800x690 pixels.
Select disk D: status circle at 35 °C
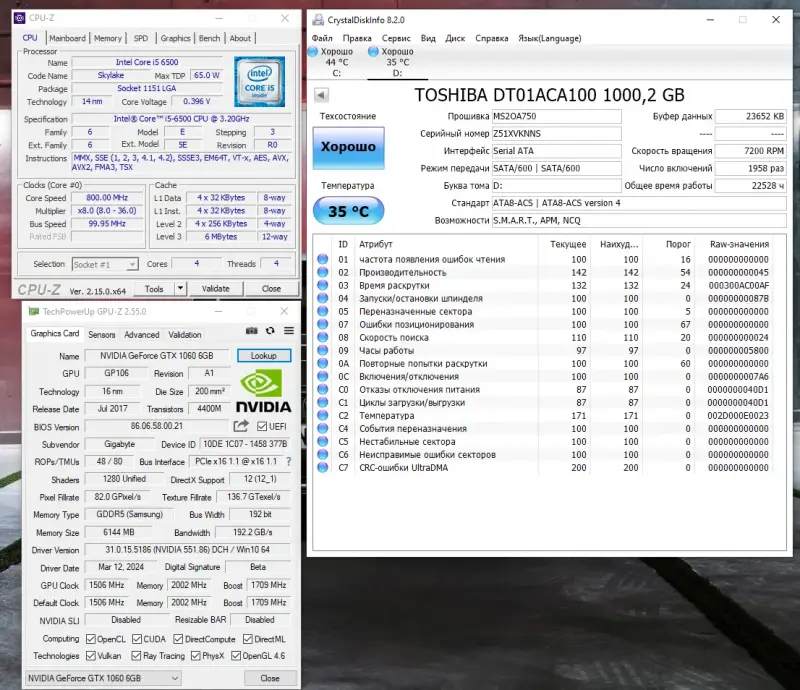[373, 51]
